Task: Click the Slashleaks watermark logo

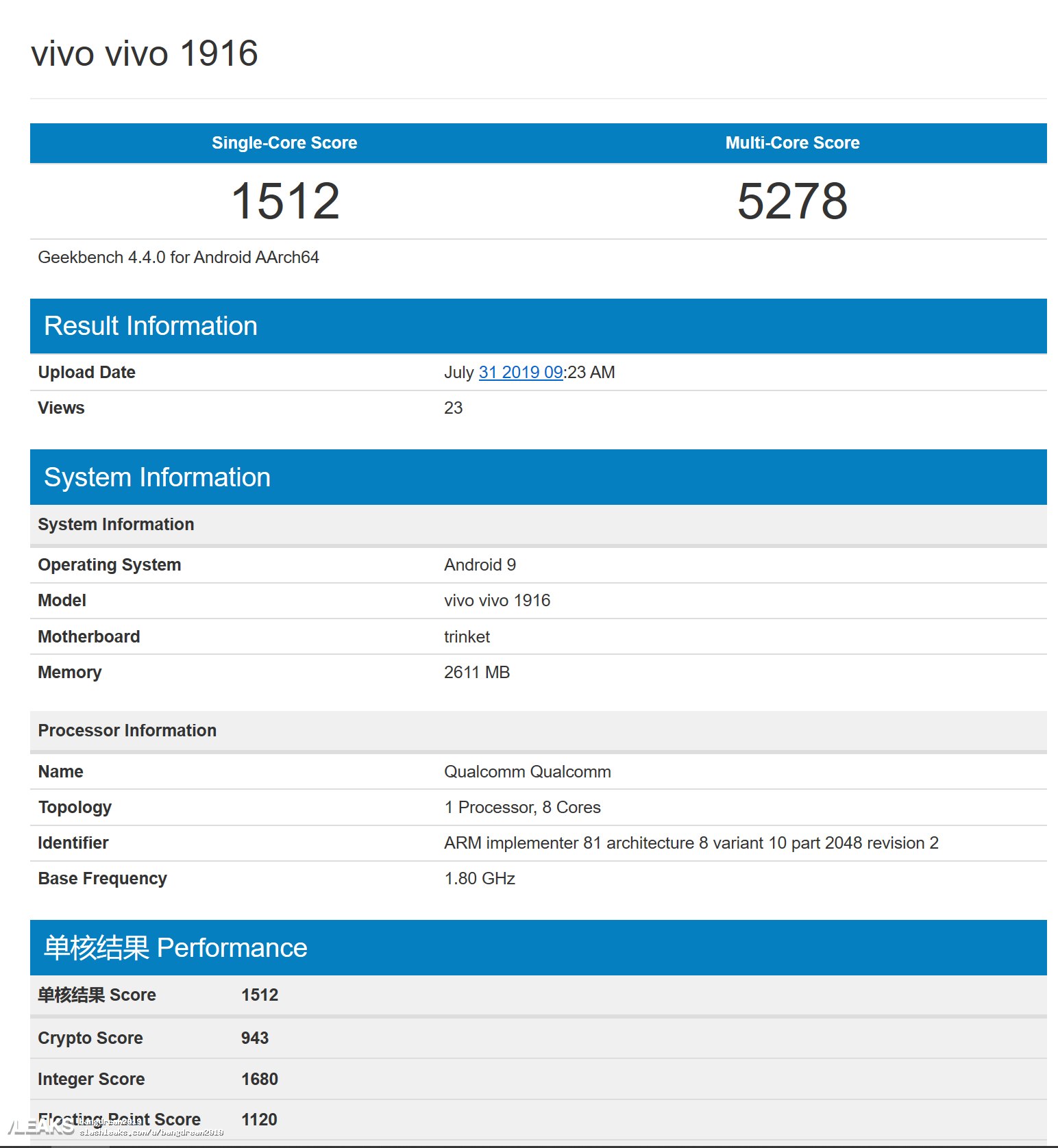Action: click(40, 1126)
